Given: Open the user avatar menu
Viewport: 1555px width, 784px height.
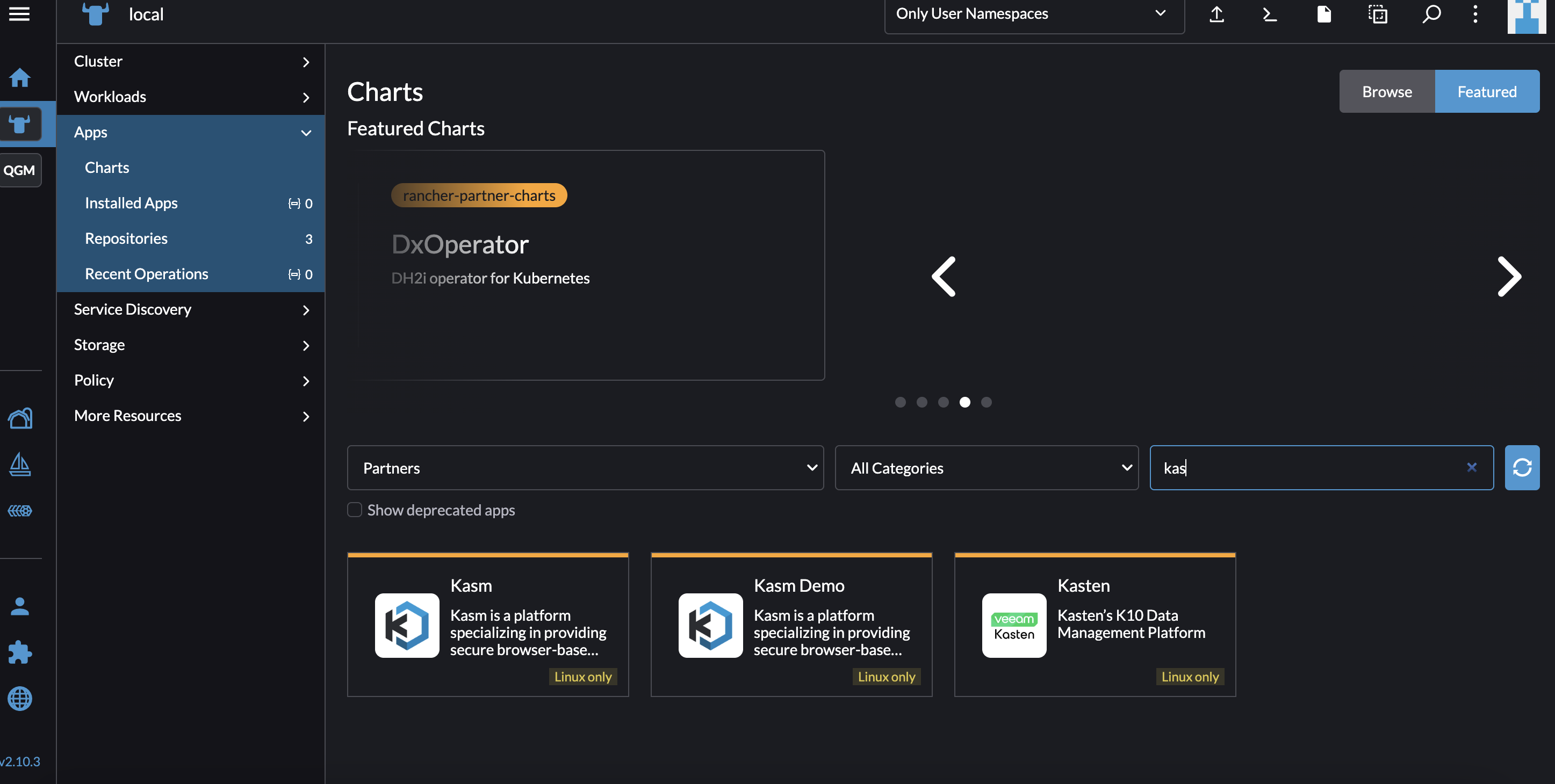Looking at the screenshot, I should [1526, 16].
